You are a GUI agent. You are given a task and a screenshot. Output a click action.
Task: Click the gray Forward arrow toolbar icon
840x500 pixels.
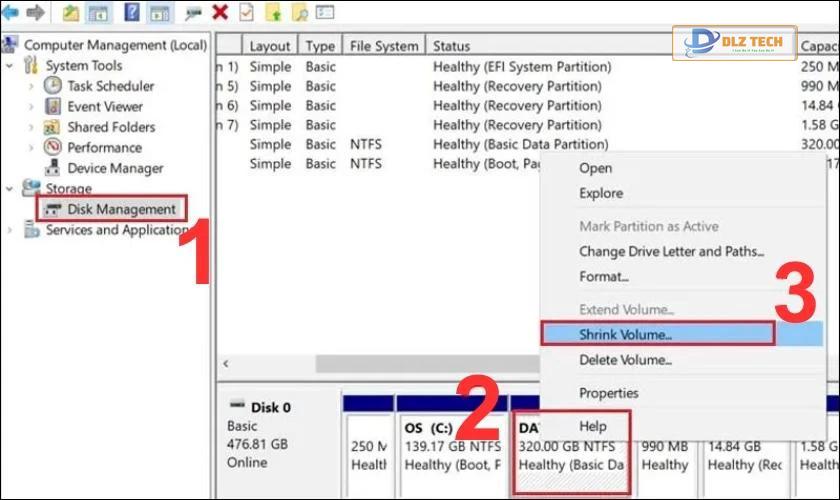[35, 12]
